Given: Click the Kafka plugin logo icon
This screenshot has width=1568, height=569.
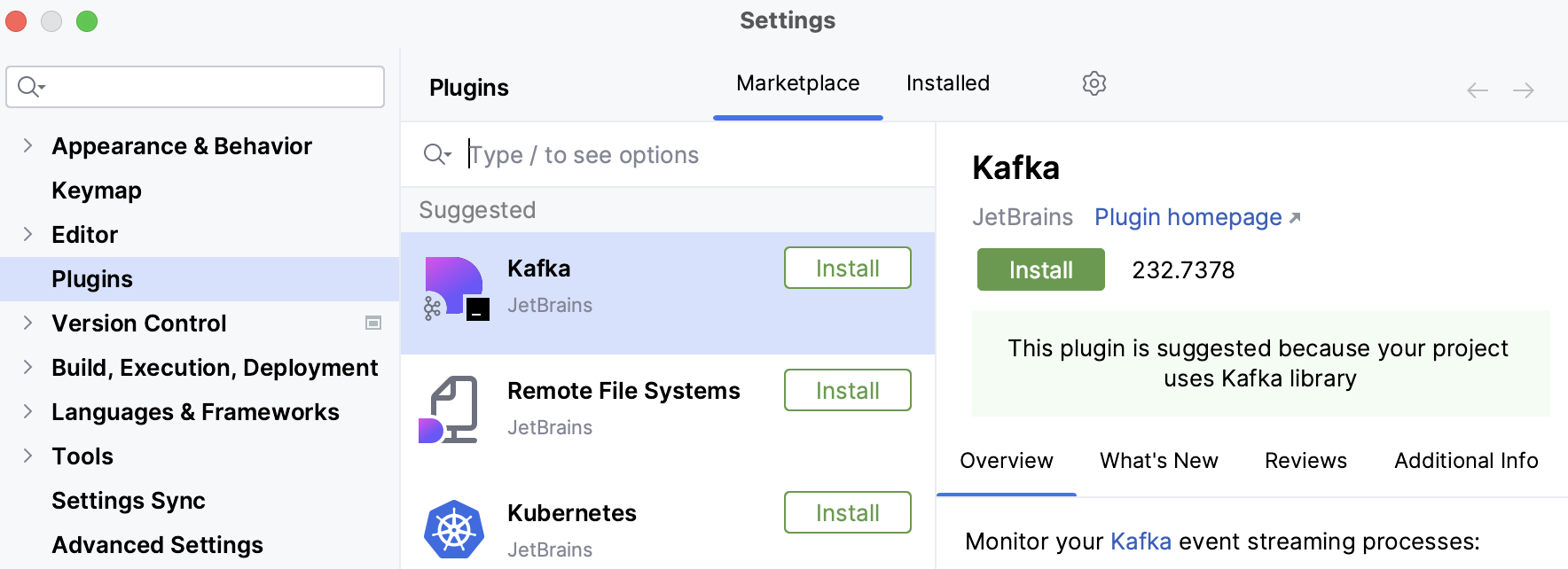Looking at the screenshot, I should click(455, 289).
